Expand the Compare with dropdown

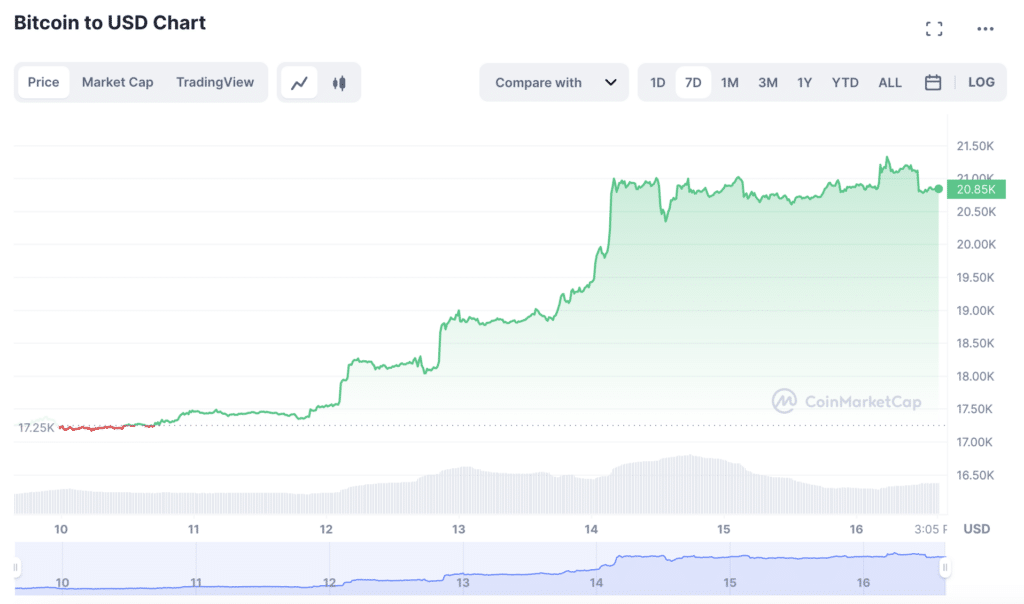pyautogui.click(x=554, y=82)
